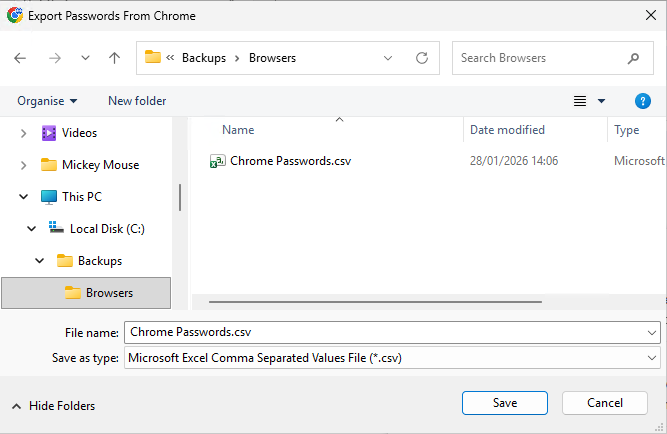
Task: Open the File name dropdown arrow
Action: tap(652, 332)
